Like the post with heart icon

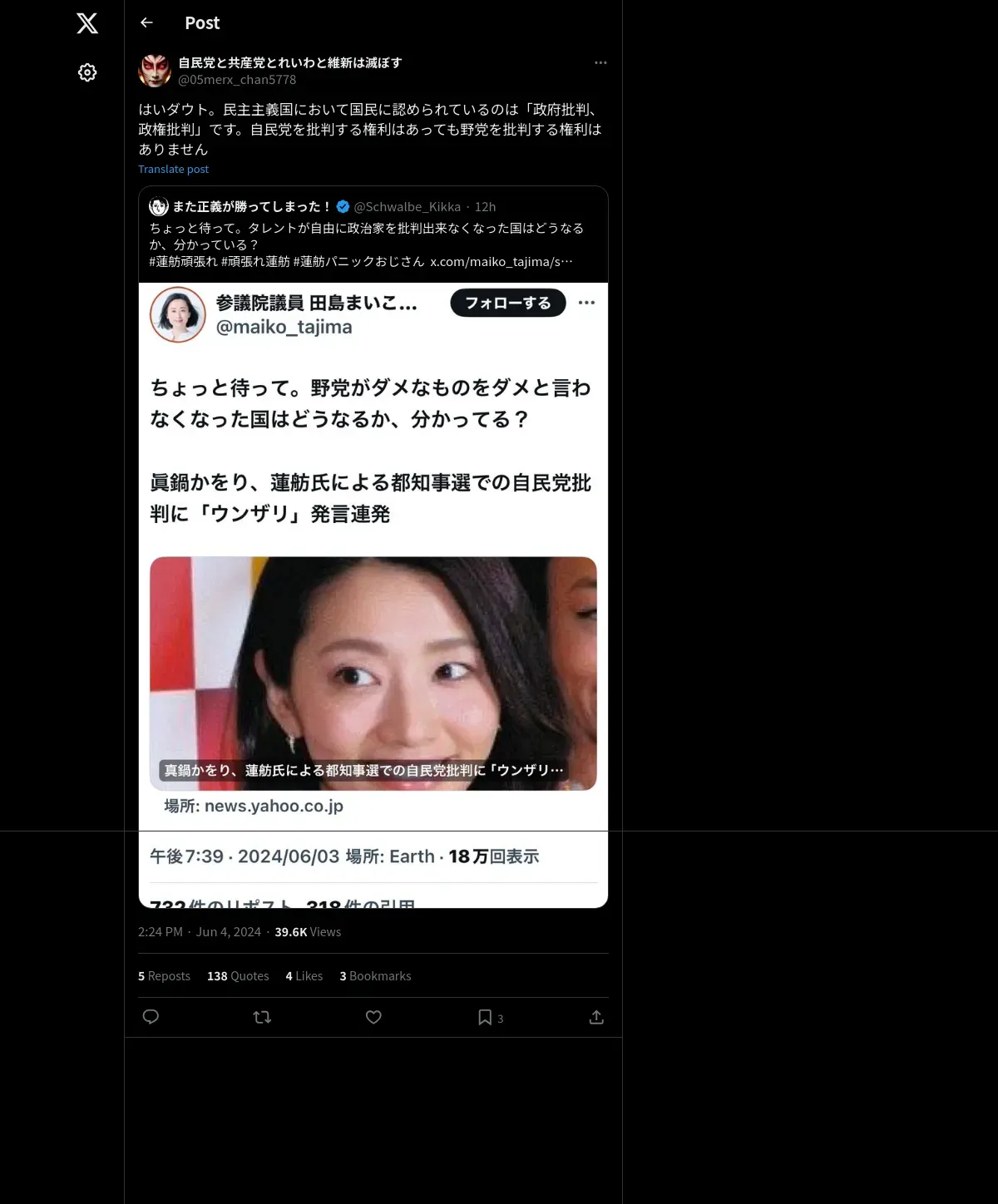point(373,1017)
